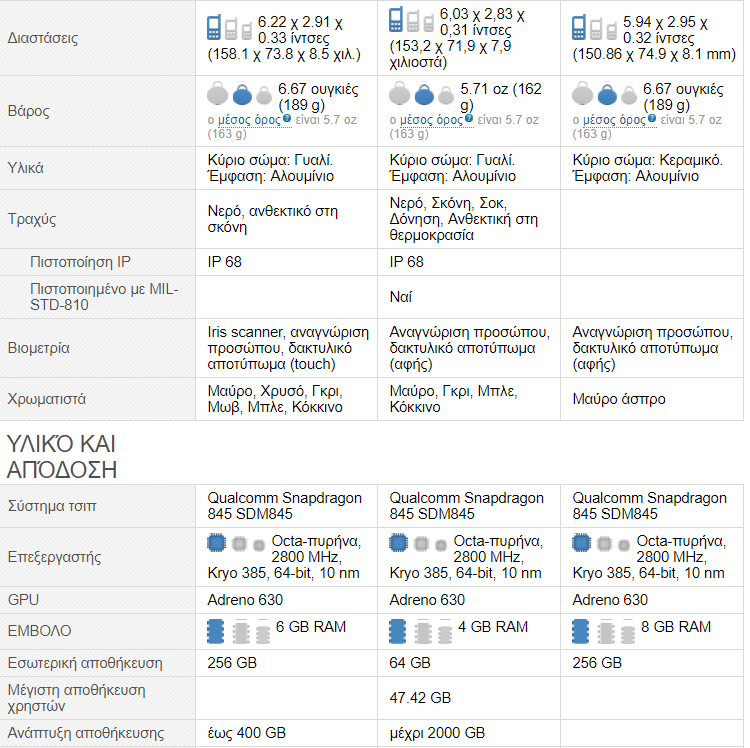This screenshot has width=750, height=748.
Task: Click the blue memory chip icon beside 4 GB RAM
Action: tap(397, 631)
